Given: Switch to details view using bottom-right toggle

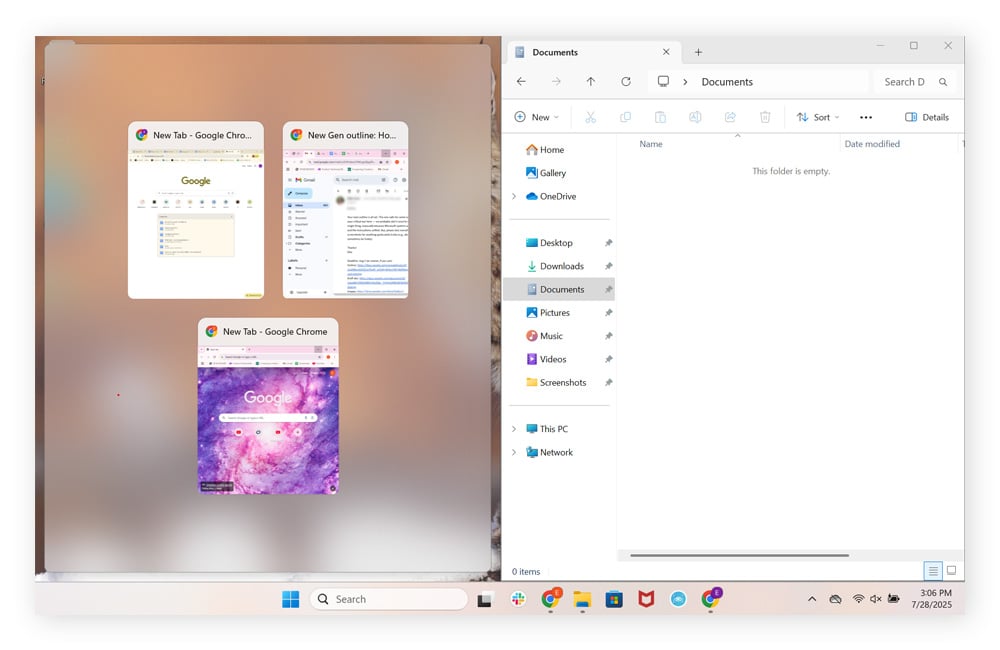Looking at the screenshot, I should coord(933,570).
